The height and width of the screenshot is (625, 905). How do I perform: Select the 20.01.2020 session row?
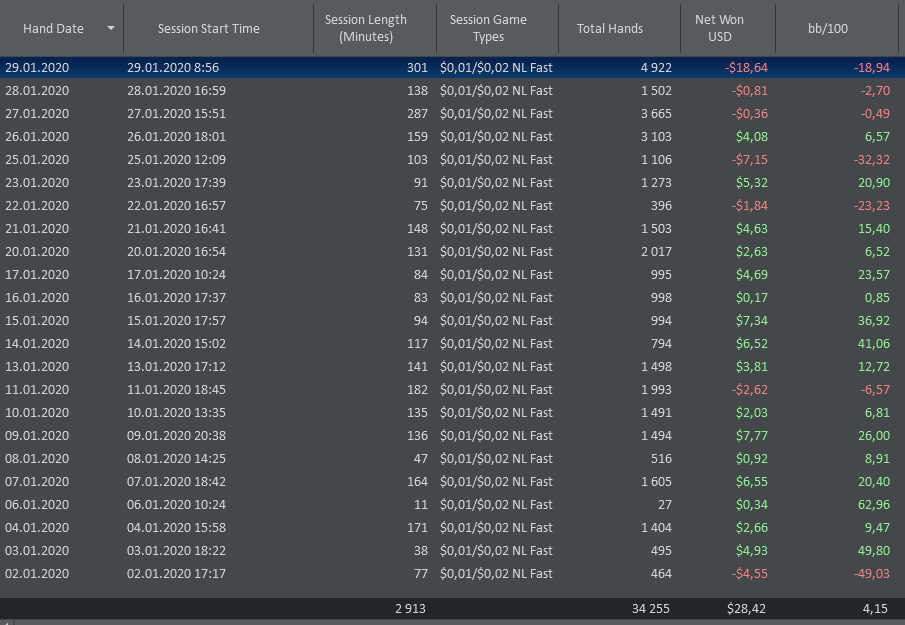pyautogui.click(x=452, y=252)
